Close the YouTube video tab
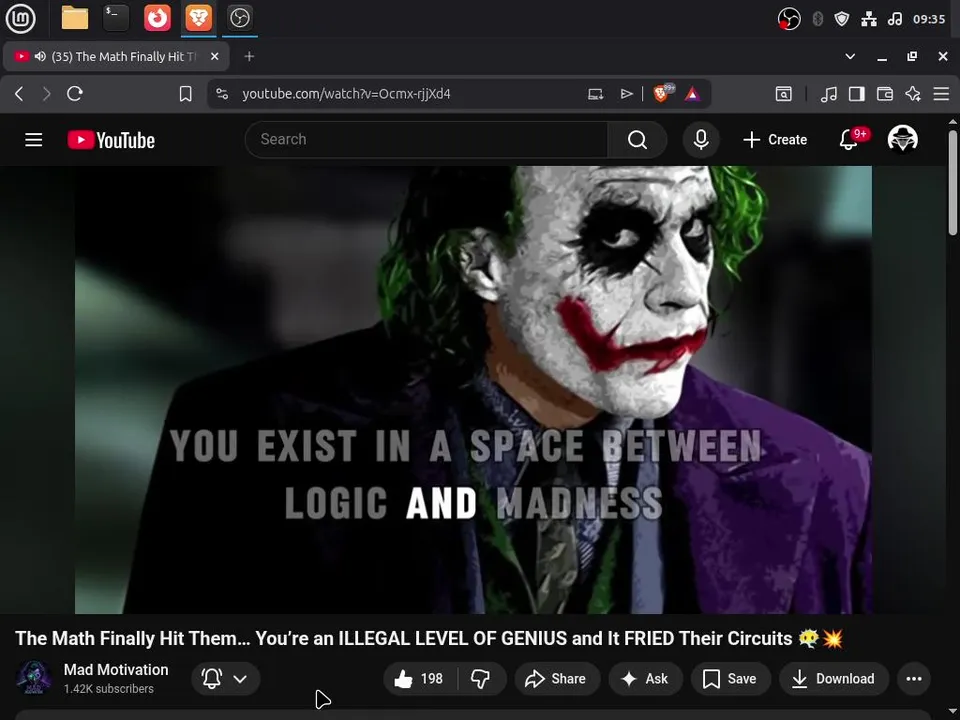 pyautogui.click(x=214, y=56)
